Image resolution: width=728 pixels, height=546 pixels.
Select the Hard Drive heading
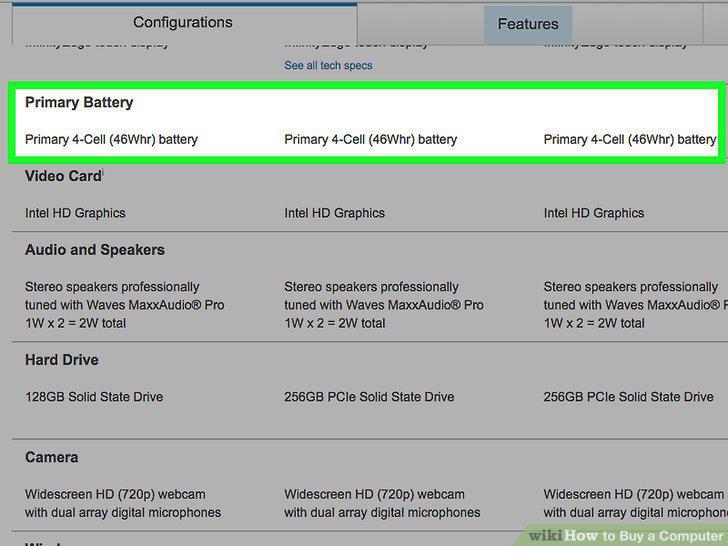click(62, 360)
